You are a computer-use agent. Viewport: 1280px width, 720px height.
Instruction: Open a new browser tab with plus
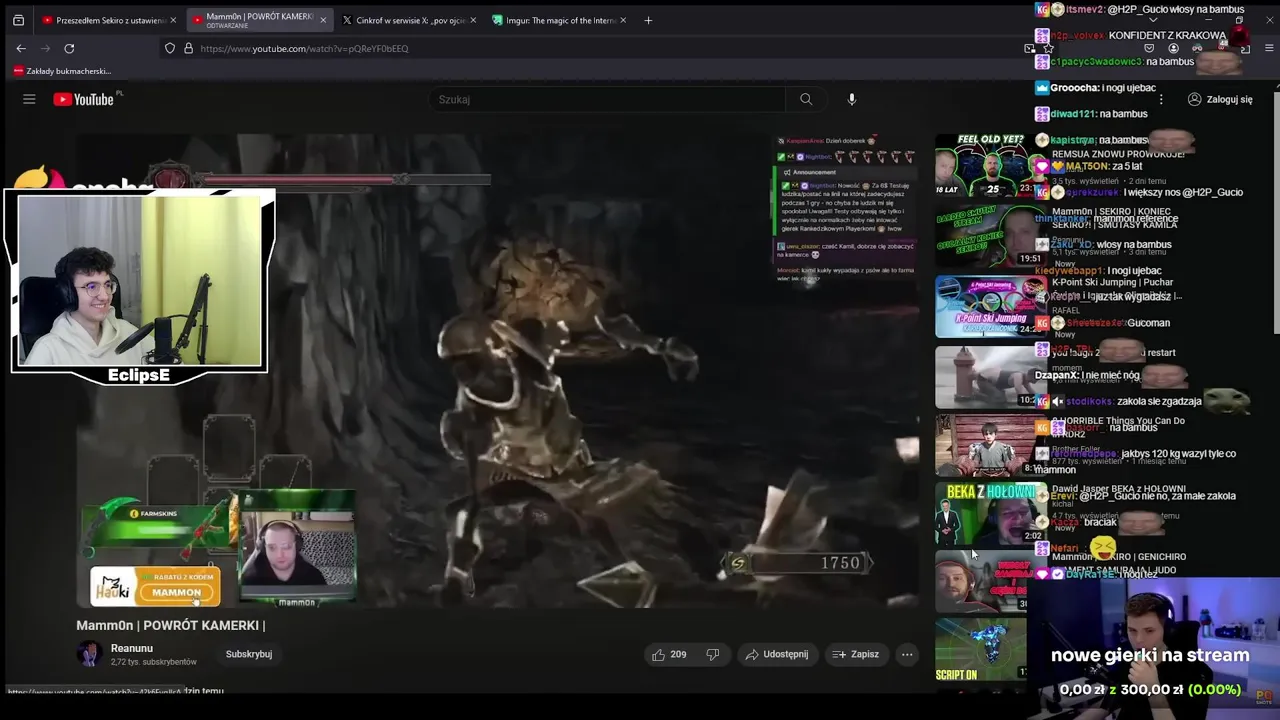(648, 20)
